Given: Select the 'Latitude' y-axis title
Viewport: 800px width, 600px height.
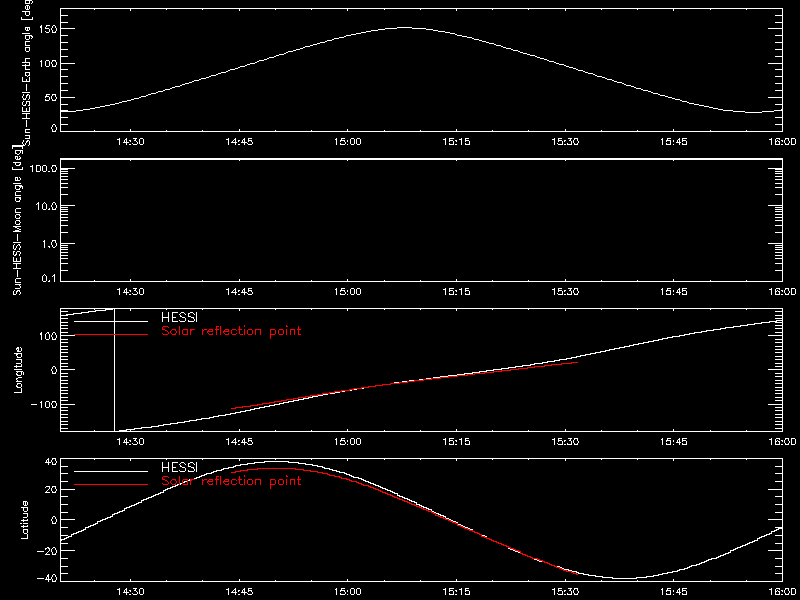Looking at the screenshot, I should click(23, 520).
